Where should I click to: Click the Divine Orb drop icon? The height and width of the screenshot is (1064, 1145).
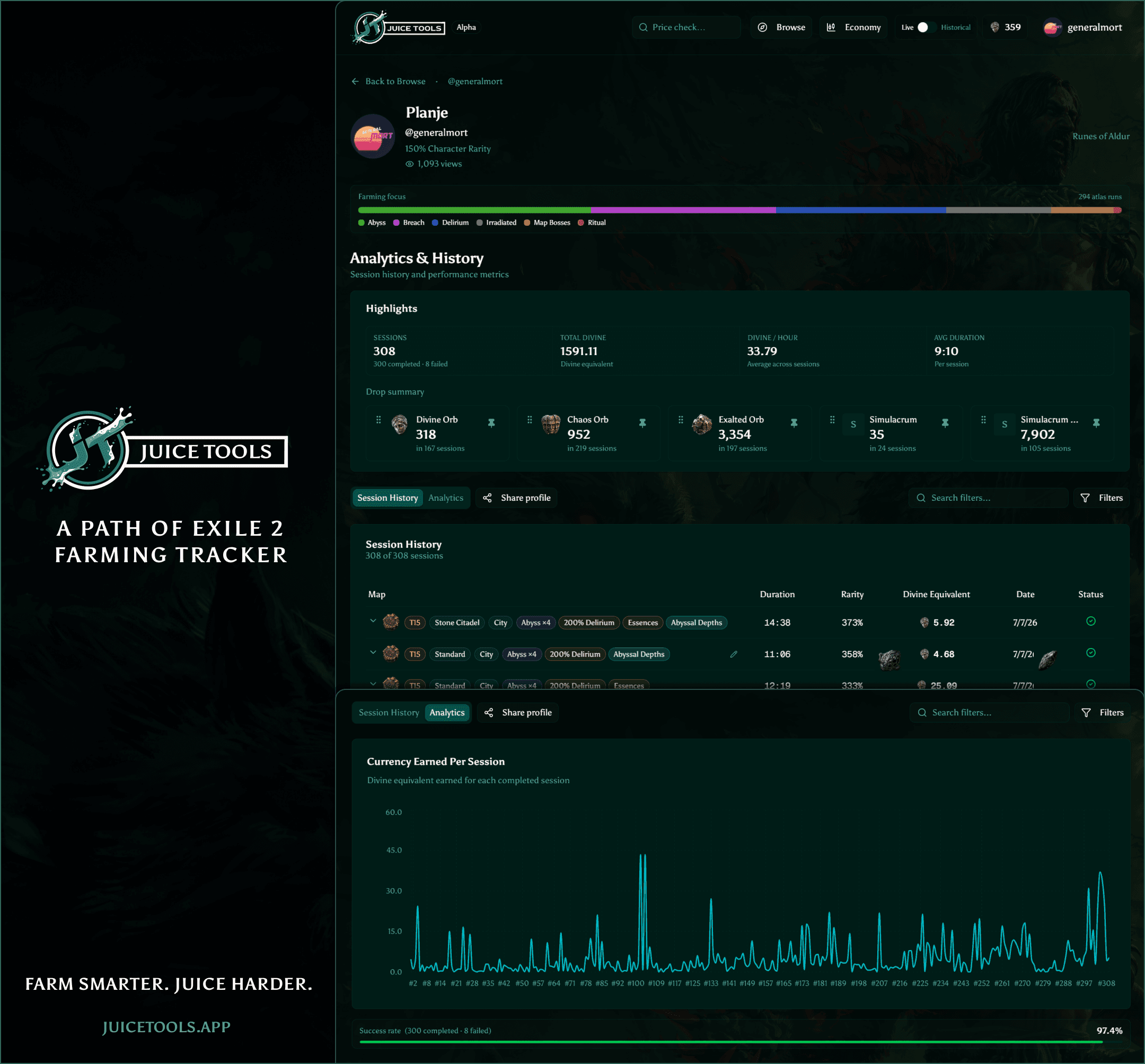(x=400, y=424)
